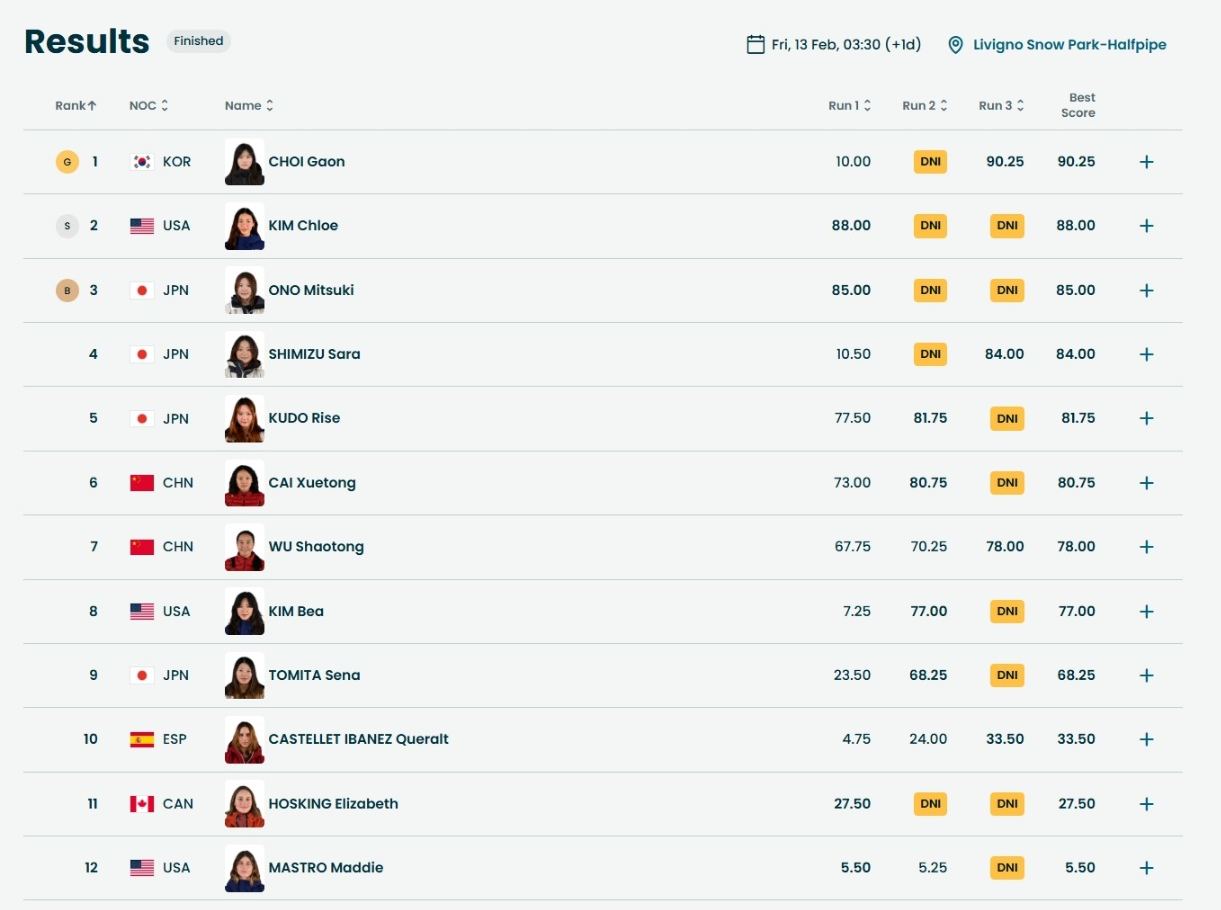Click the Finished status badge
The width and height of the screenshot is (1221, 910).
[198, 41]
